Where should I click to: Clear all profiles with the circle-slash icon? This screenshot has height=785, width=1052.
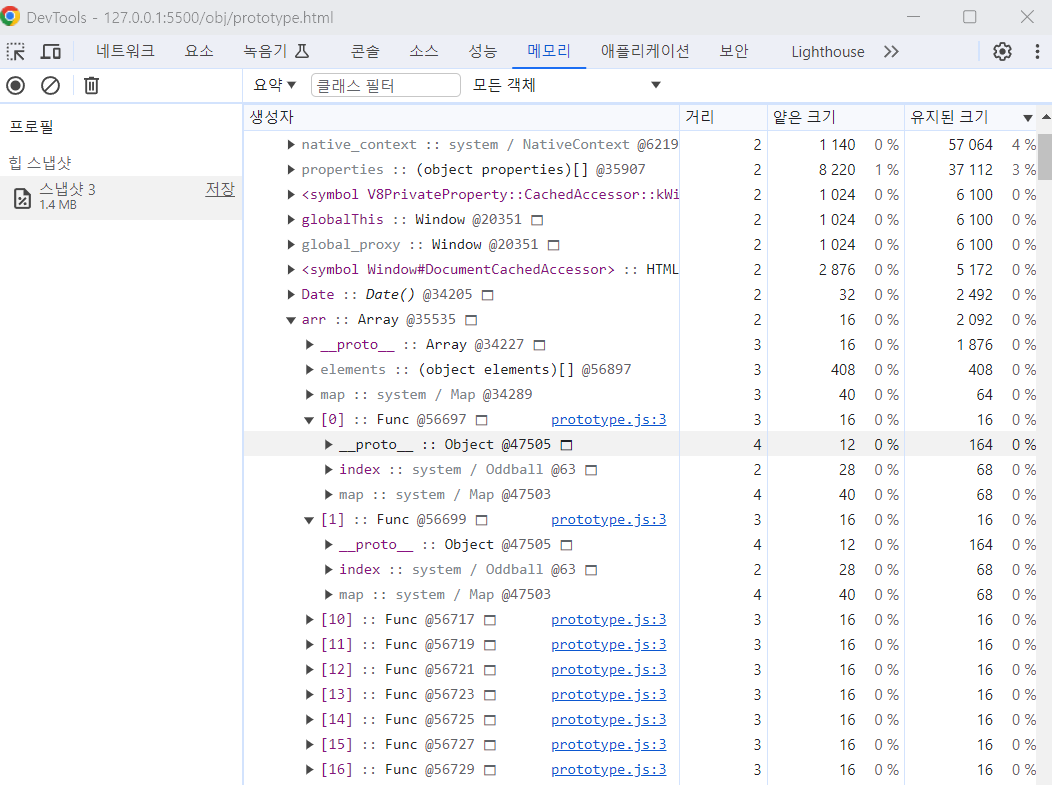pyautogui.click(x=50, y=85)
